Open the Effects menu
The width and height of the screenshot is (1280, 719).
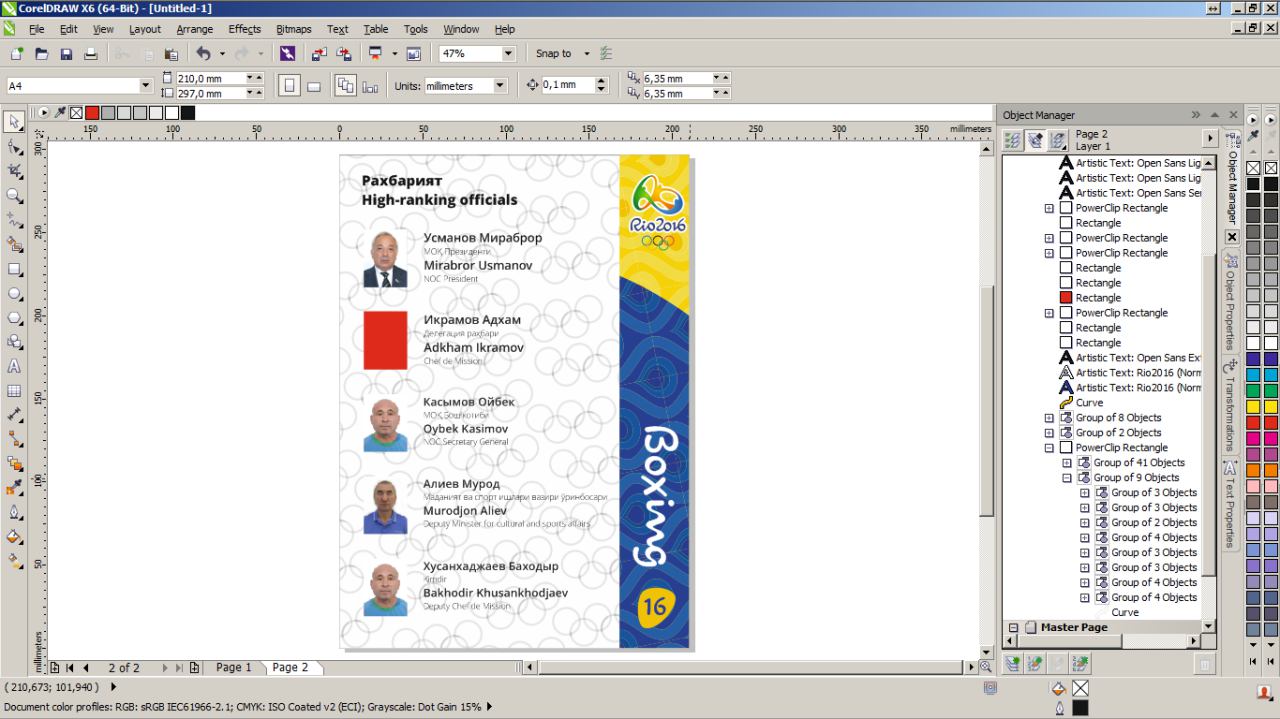(244, 29)
